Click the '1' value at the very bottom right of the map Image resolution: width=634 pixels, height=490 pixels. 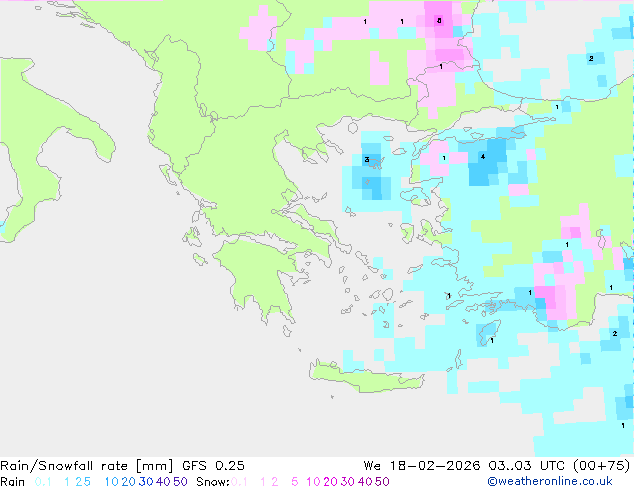(x=623, y=425)
